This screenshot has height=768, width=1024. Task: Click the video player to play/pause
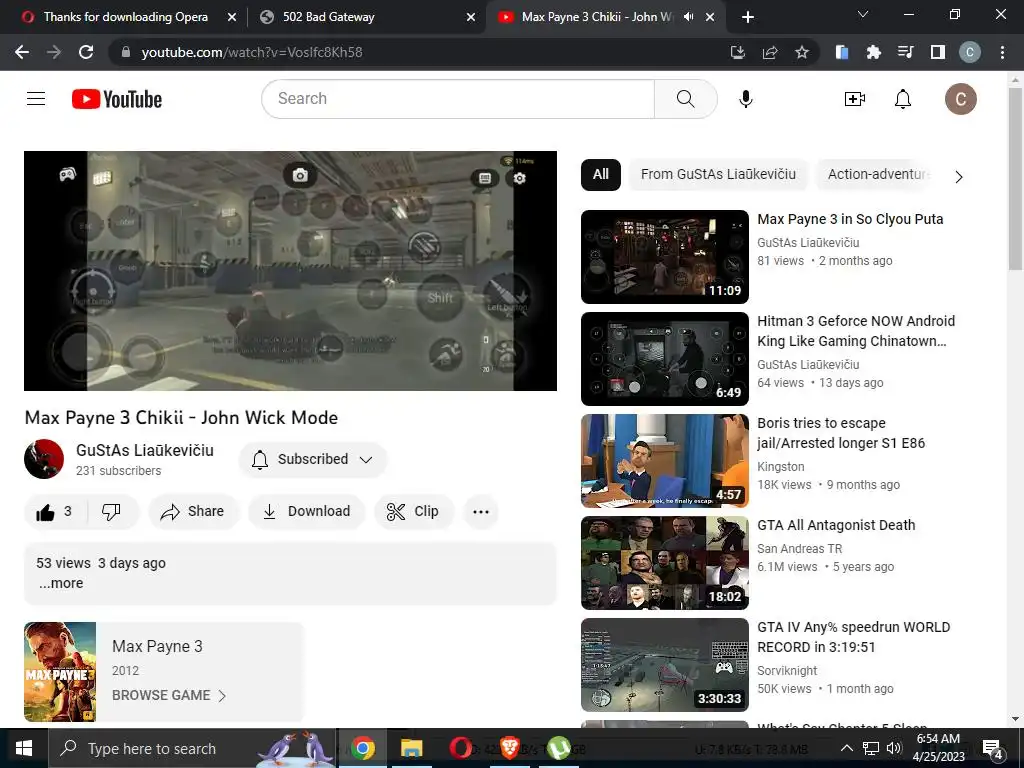[290, 271]
